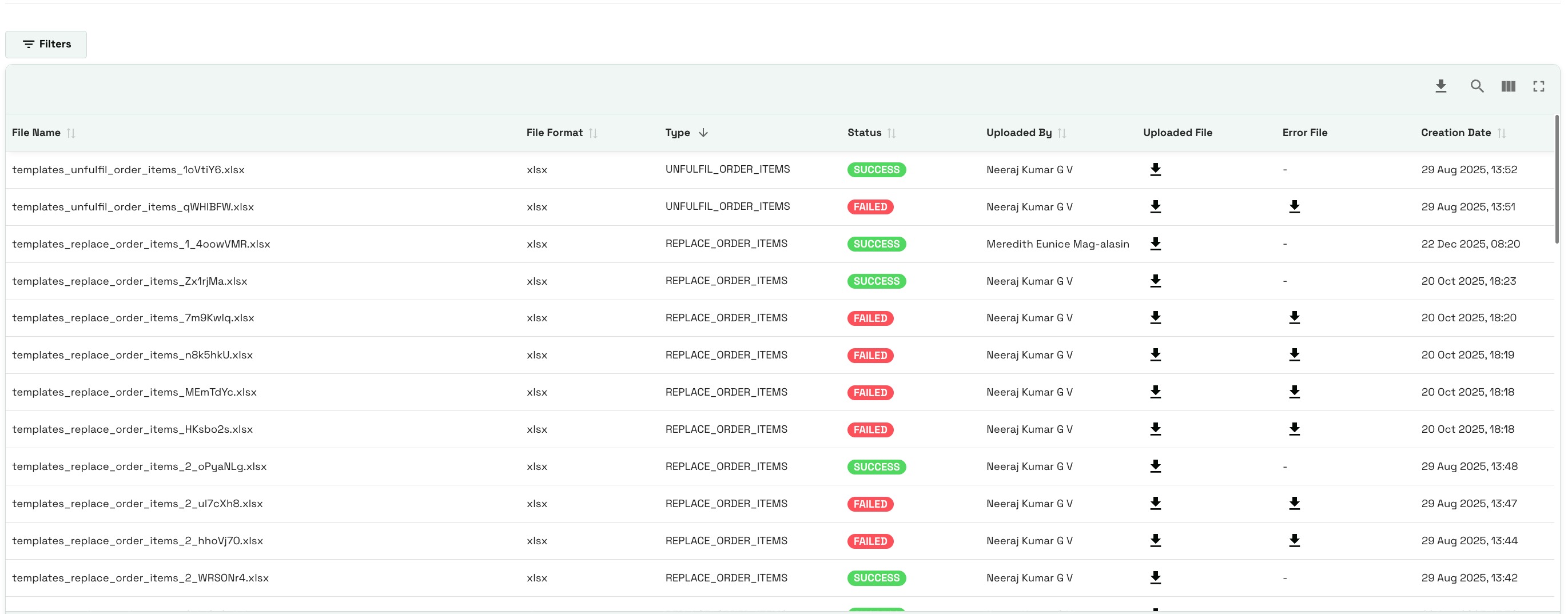
Task: Download uploaded file for replace_order_items_2_hhoVj70.xlsx
Action: tap(1155, 540)
